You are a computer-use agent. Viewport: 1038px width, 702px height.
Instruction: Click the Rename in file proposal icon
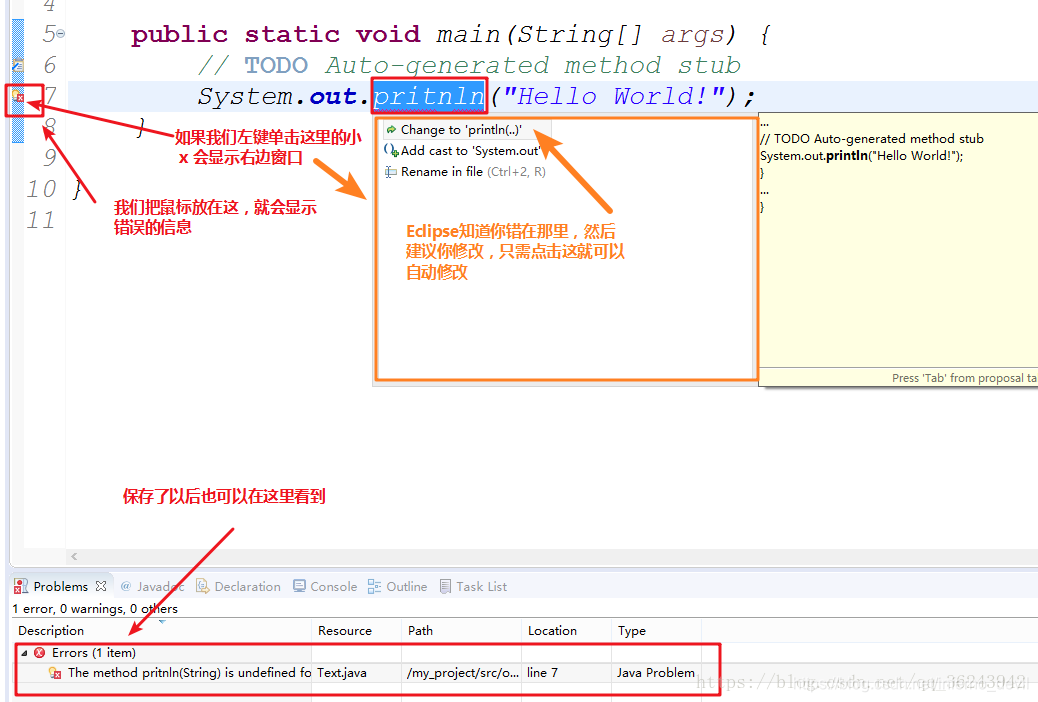(391, 172)
